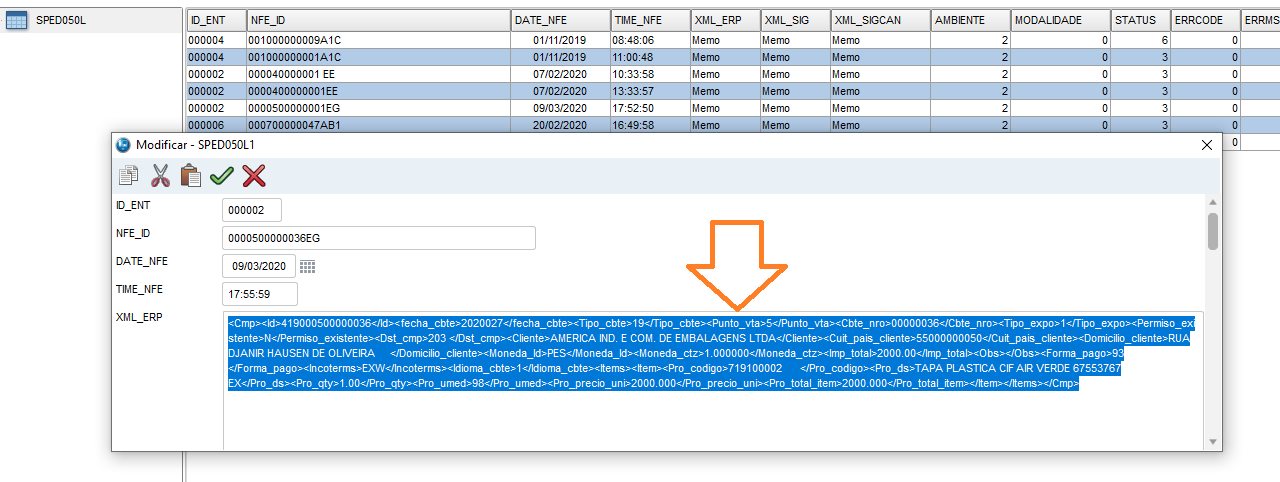Click the Paste clipboard icon
The width and height of the screenshot is (1280, 482).
[x=190, y=176]
